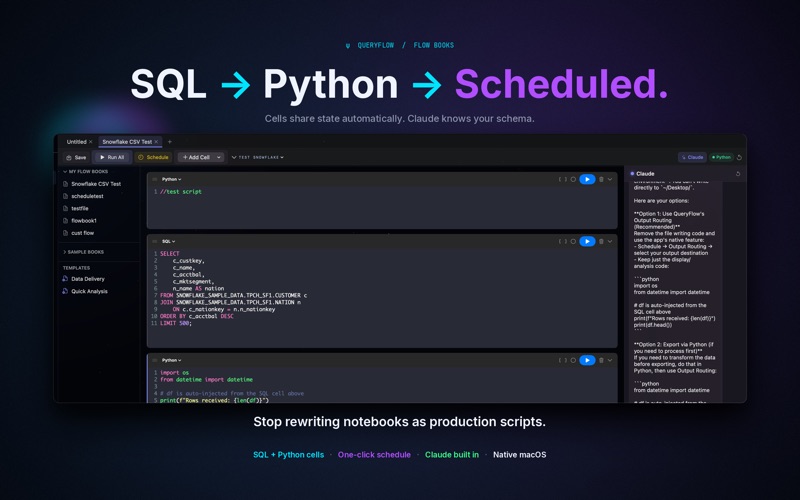This screenshot has width=800, height=500.
Task: Delete the bottom Python cell via trash icon
Action: [x=601, y=360]
